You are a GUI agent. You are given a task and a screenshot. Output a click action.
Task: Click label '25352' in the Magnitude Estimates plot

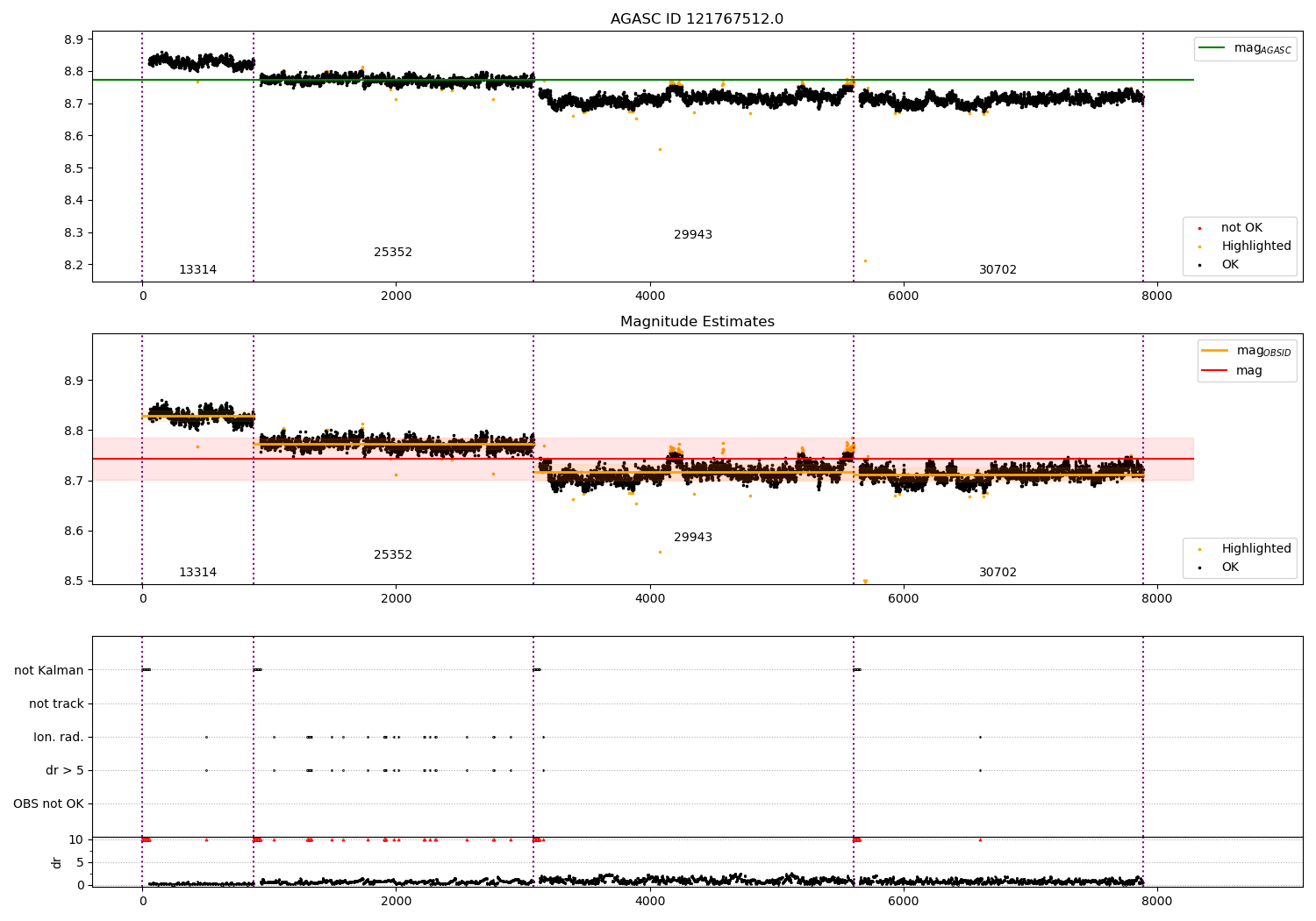tap(393, 555)
